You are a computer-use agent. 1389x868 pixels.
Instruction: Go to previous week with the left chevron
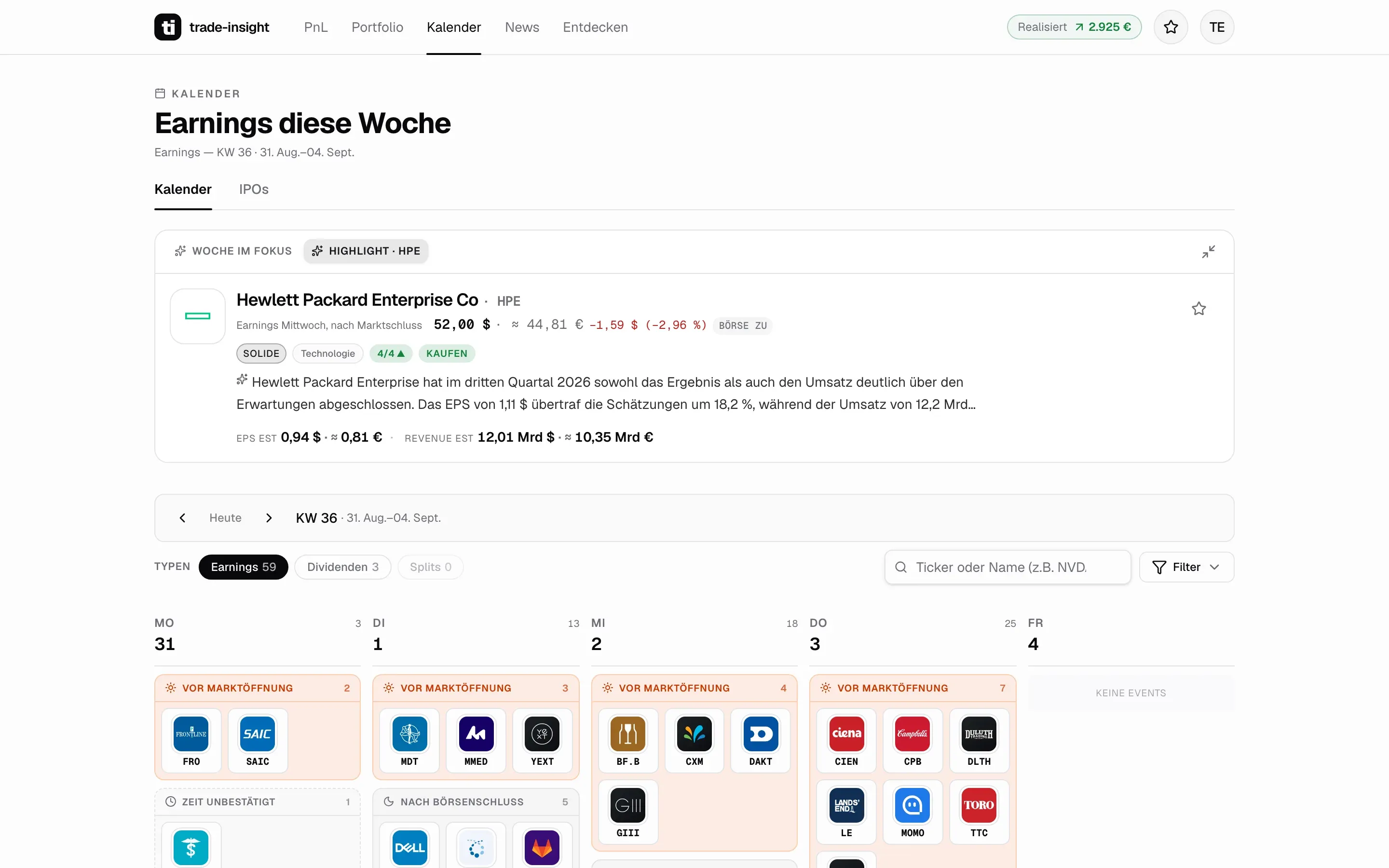[x=182, y=518]
